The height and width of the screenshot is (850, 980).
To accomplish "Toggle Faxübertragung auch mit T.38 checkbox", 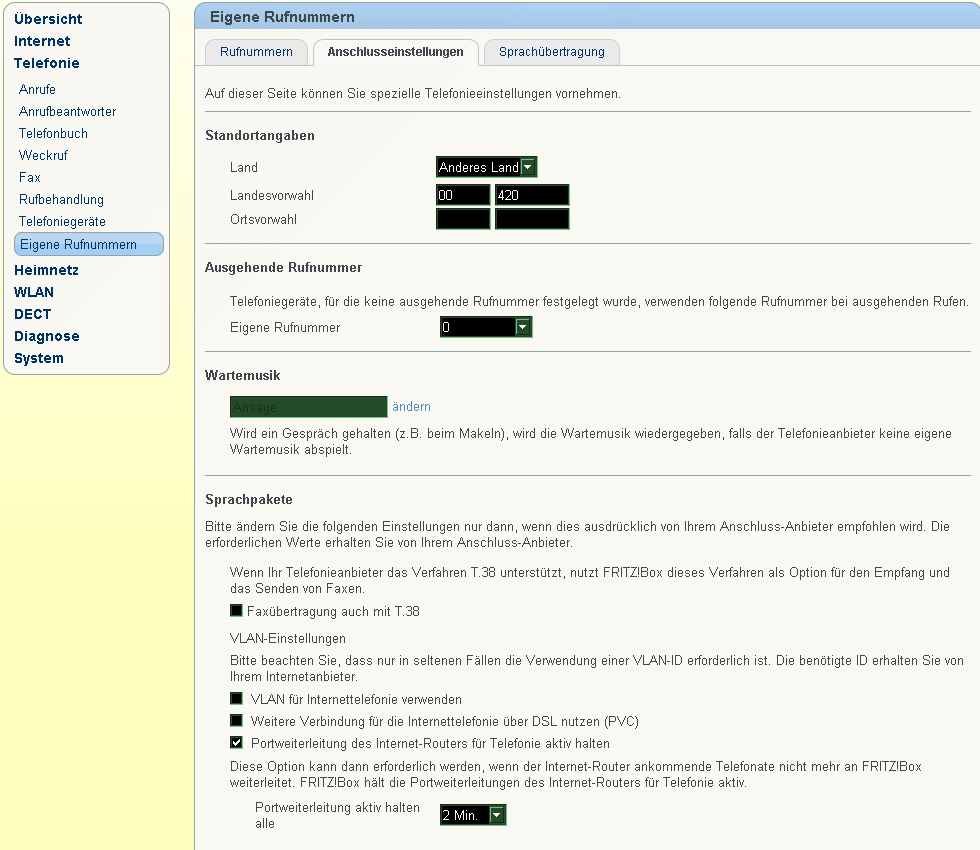I will [x=236, y=611].
